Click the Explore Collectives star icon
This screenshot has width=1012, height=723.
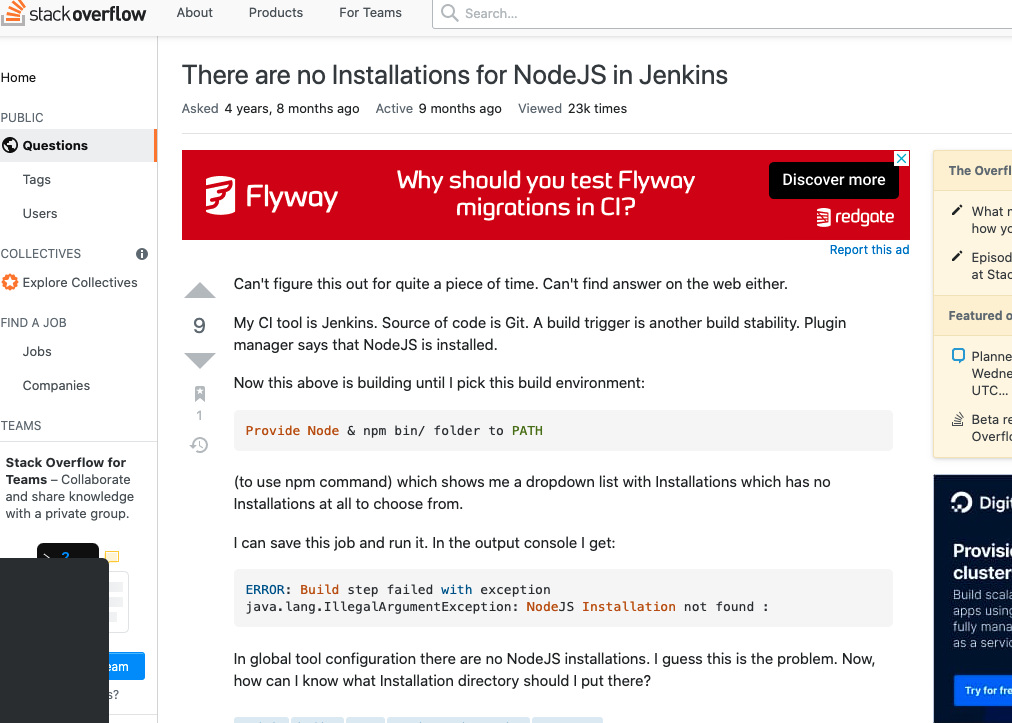(x=10, y=282)
